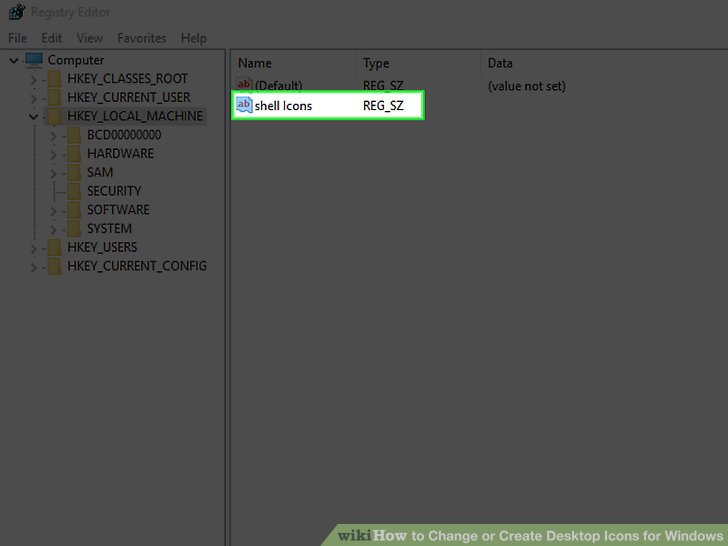Expand the SOFTWARE chevron
The width and height of the screenshot is (728, 546).
[x=53, y=211]
